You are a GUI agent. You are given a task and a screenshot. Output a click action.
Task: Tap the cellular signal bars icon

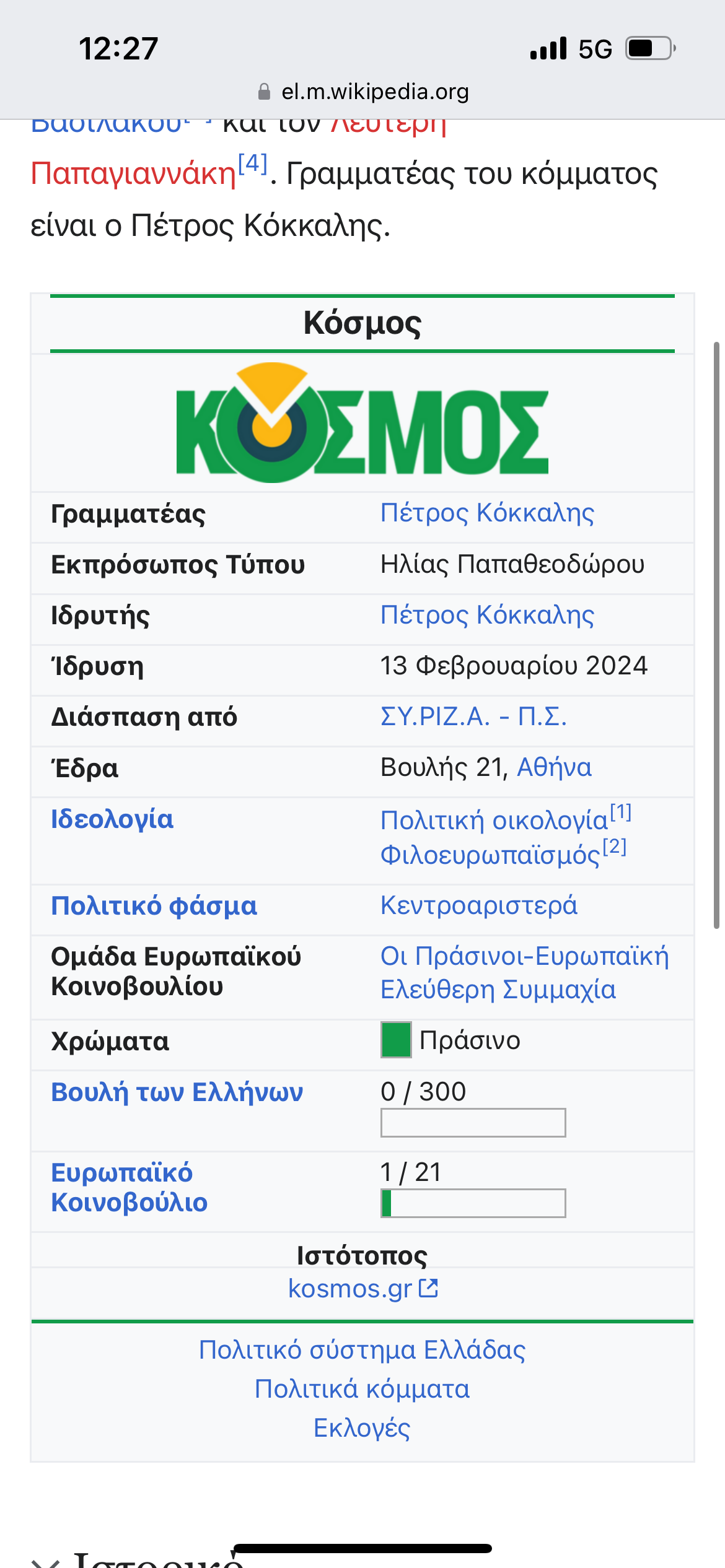click(x=548, y=48)
